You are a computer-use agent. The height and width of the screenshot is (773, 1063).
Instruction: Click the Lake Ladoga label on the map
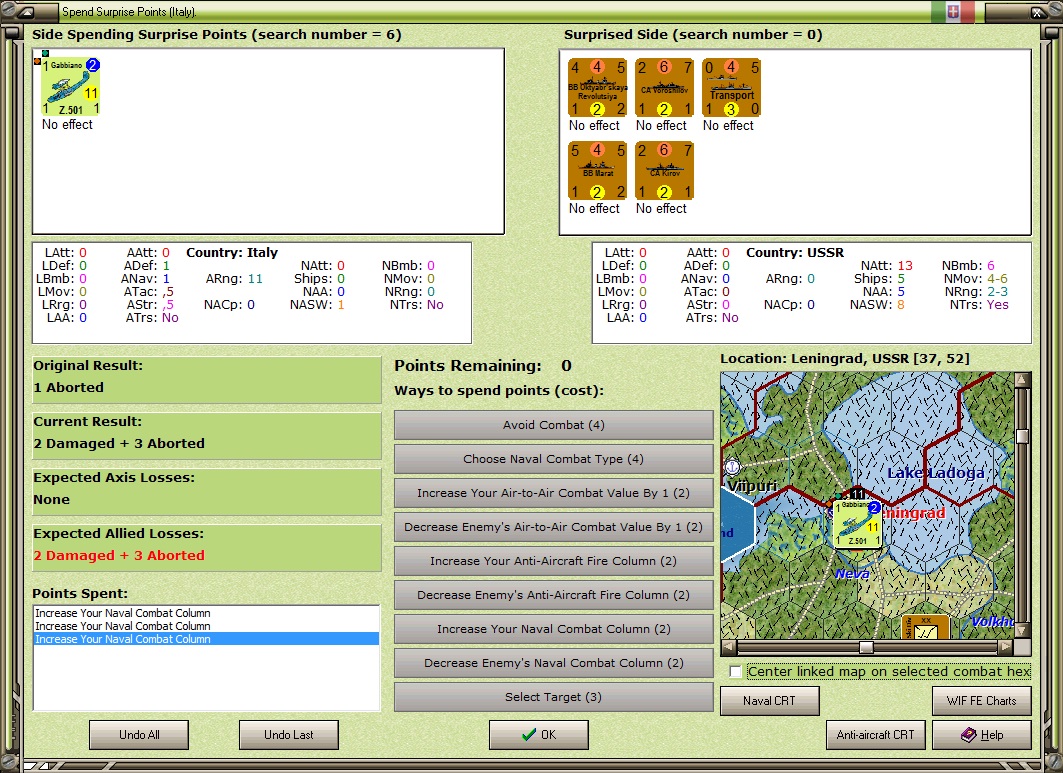click(936, 473)
